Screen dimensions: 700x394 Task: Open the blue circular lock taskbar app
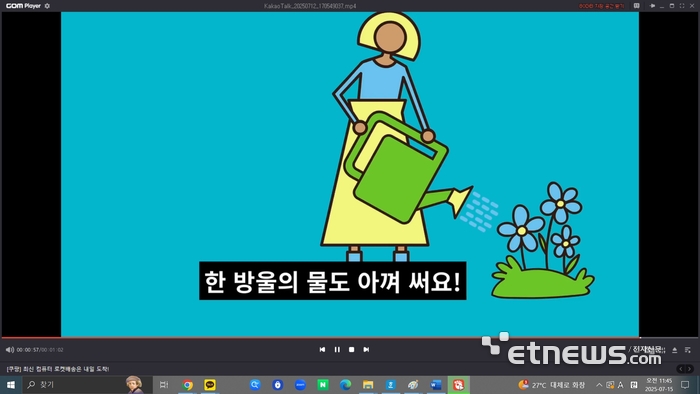point(278,385)
